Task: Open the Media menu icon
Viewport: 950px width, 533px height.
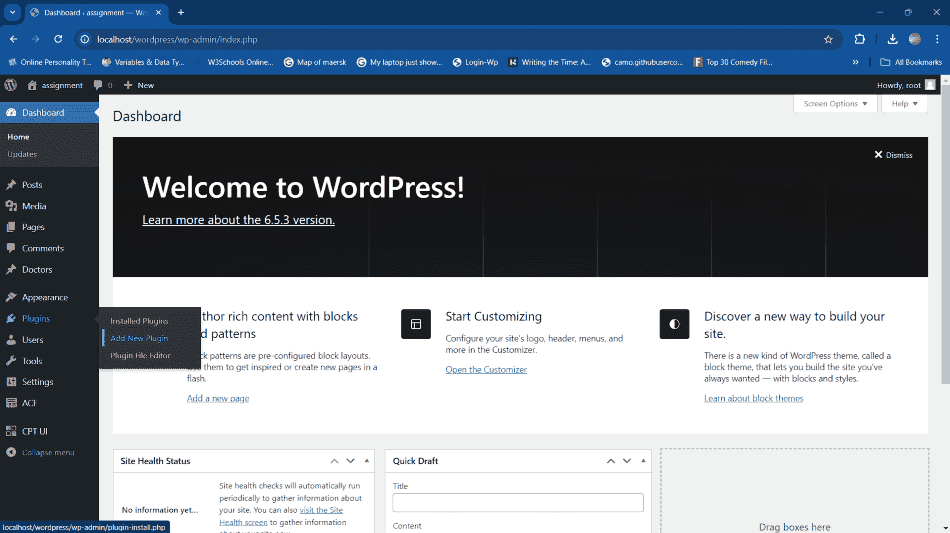Action: click(x=11, y=206)
